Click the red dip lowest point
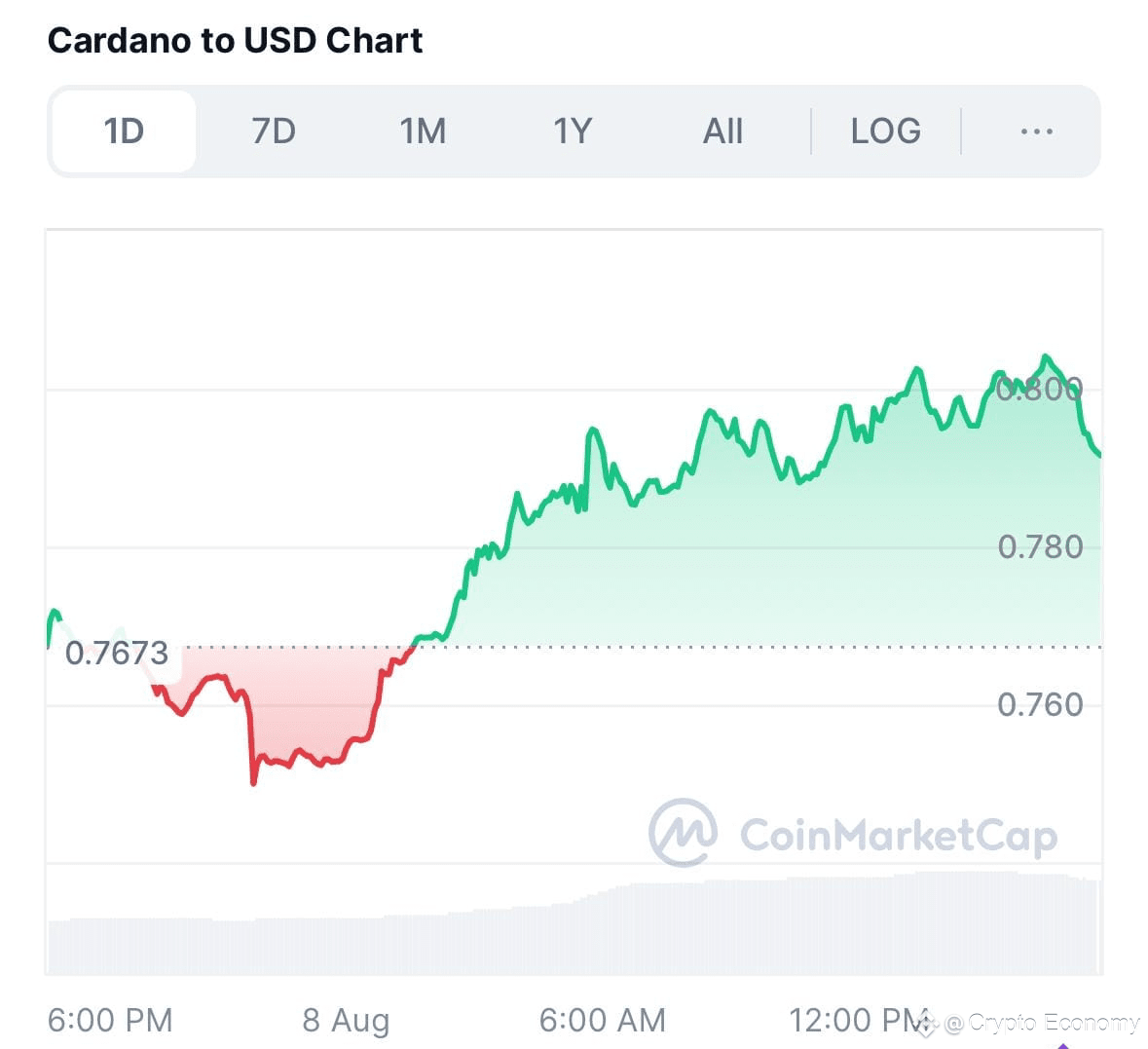 pyautogui.click(x=254, y=782)
